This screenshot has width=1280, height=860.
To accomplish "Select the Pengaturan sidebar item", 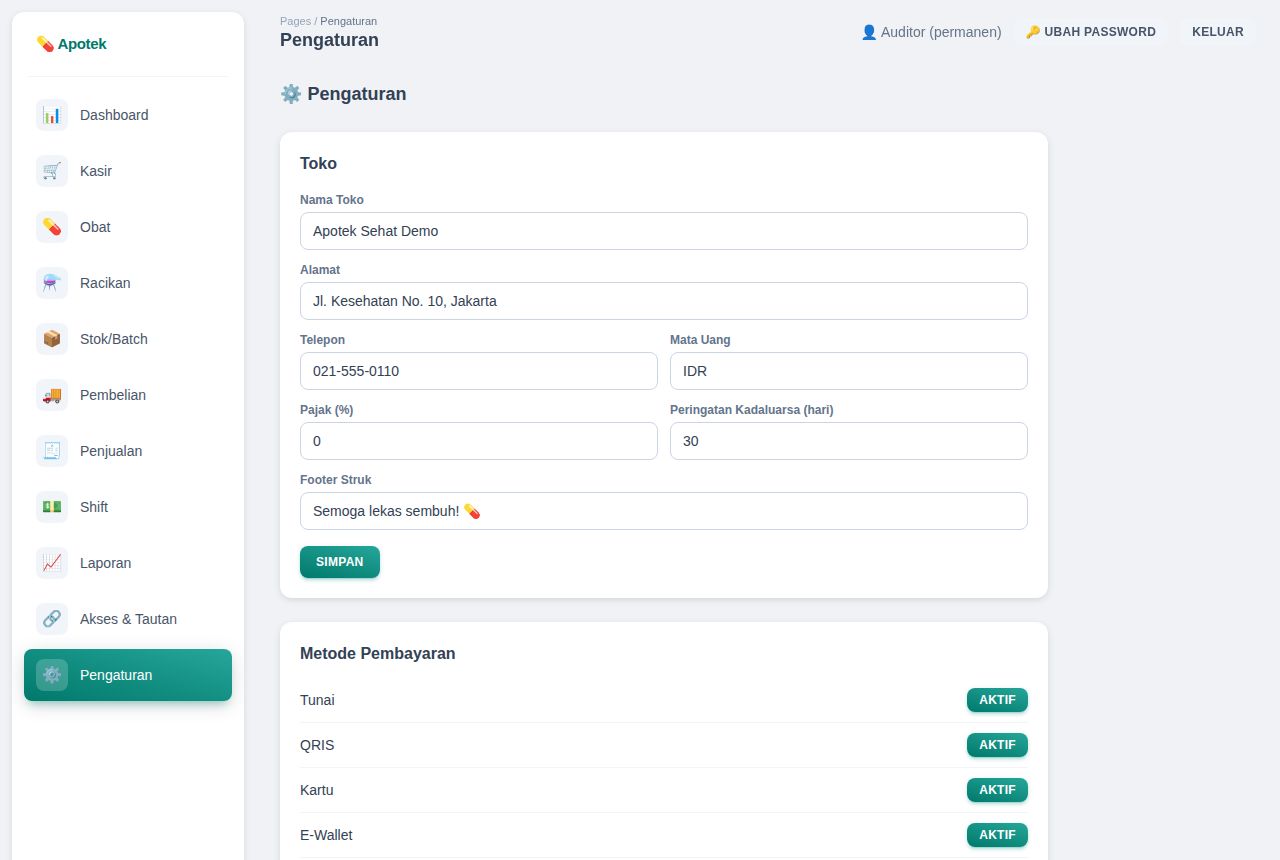I will point(128,675).
